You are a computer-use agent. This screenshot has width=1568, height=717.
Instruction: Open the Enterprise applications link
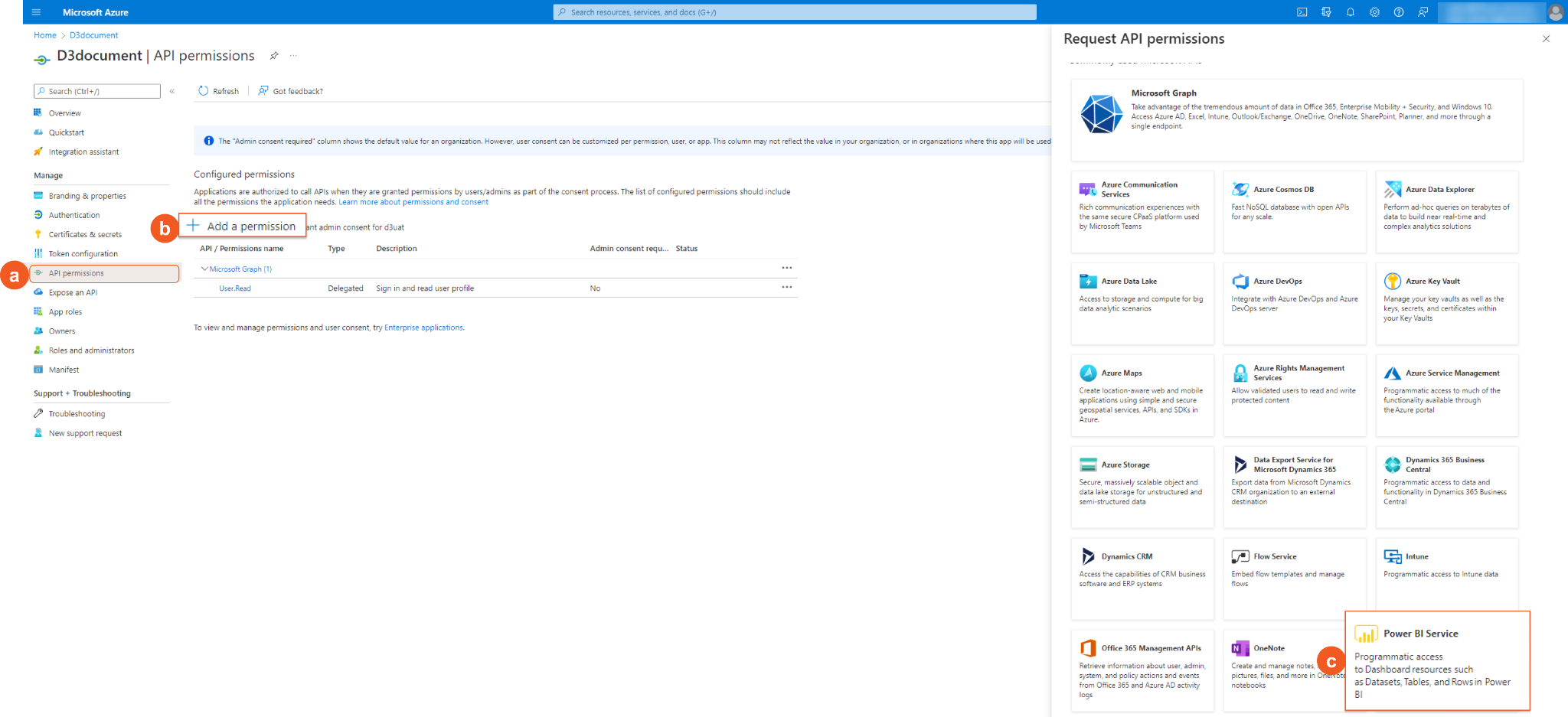pos(423,328)
